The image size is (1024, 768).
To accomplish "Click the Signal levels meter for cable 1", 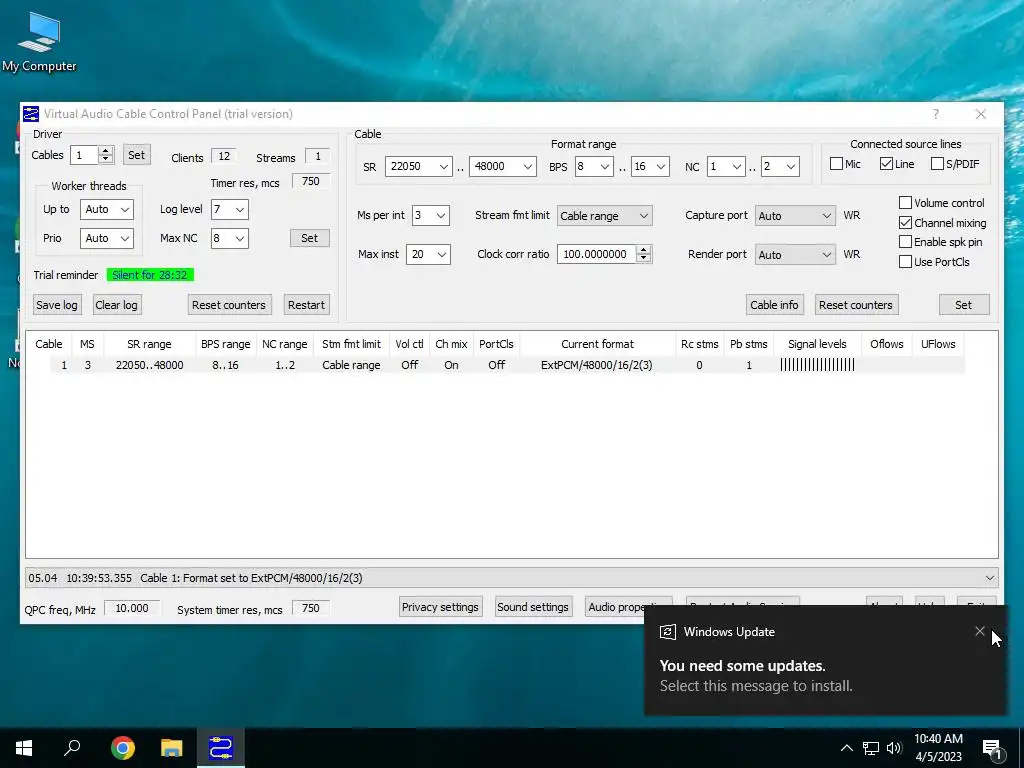I will [x=817, y=365].
